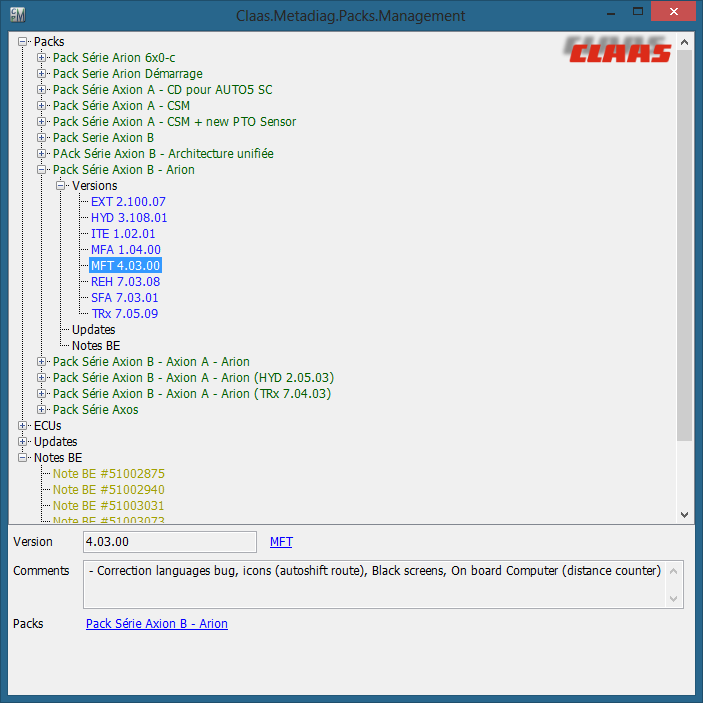Expand pack with HYD 2.05.03

pos(41,378)
